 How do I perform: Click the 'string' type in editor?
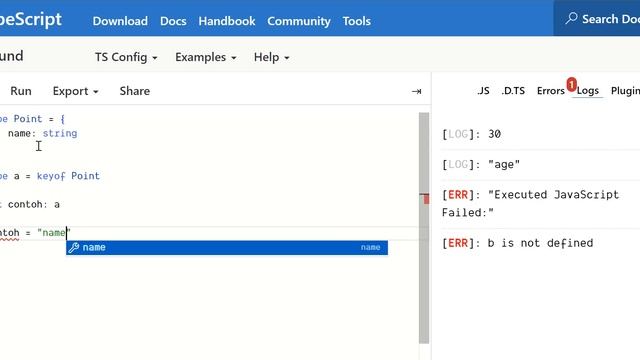click(60, 133)
